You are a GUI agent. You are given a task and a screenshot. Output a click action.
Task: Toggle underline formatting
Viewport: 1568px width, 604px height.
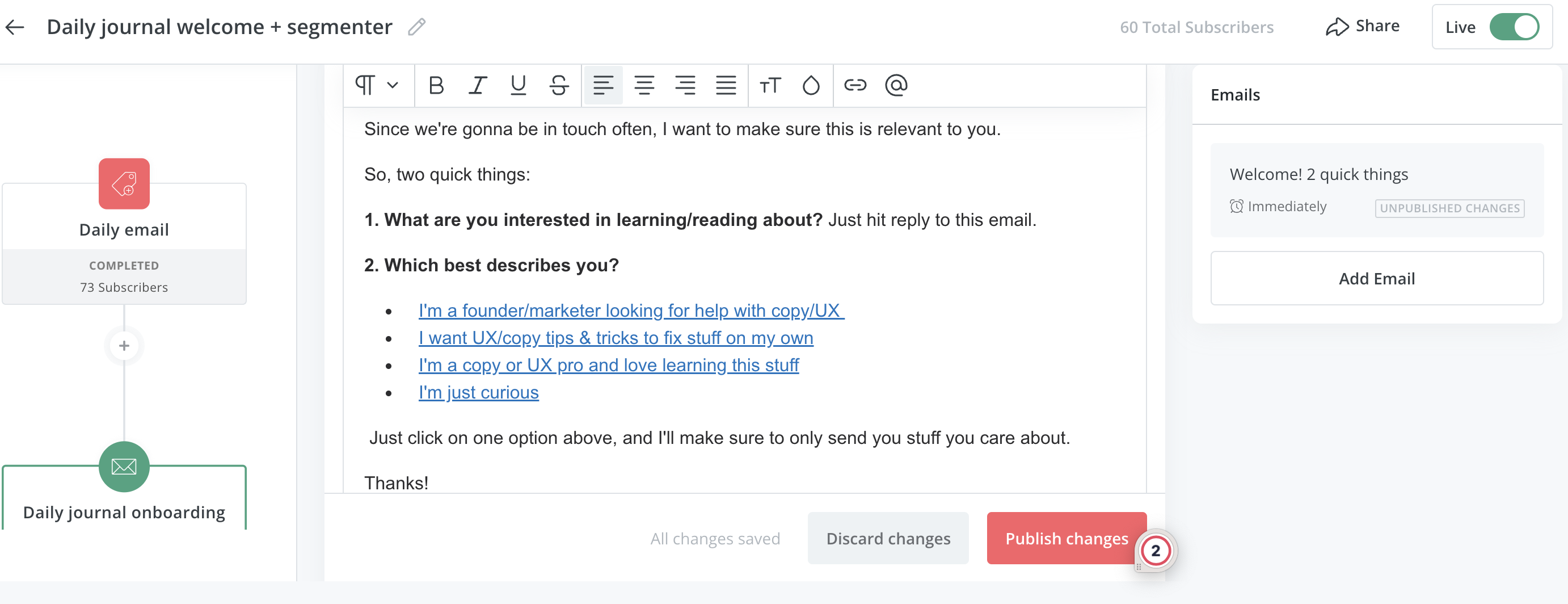pyautogui.click(x=518, y=85)
